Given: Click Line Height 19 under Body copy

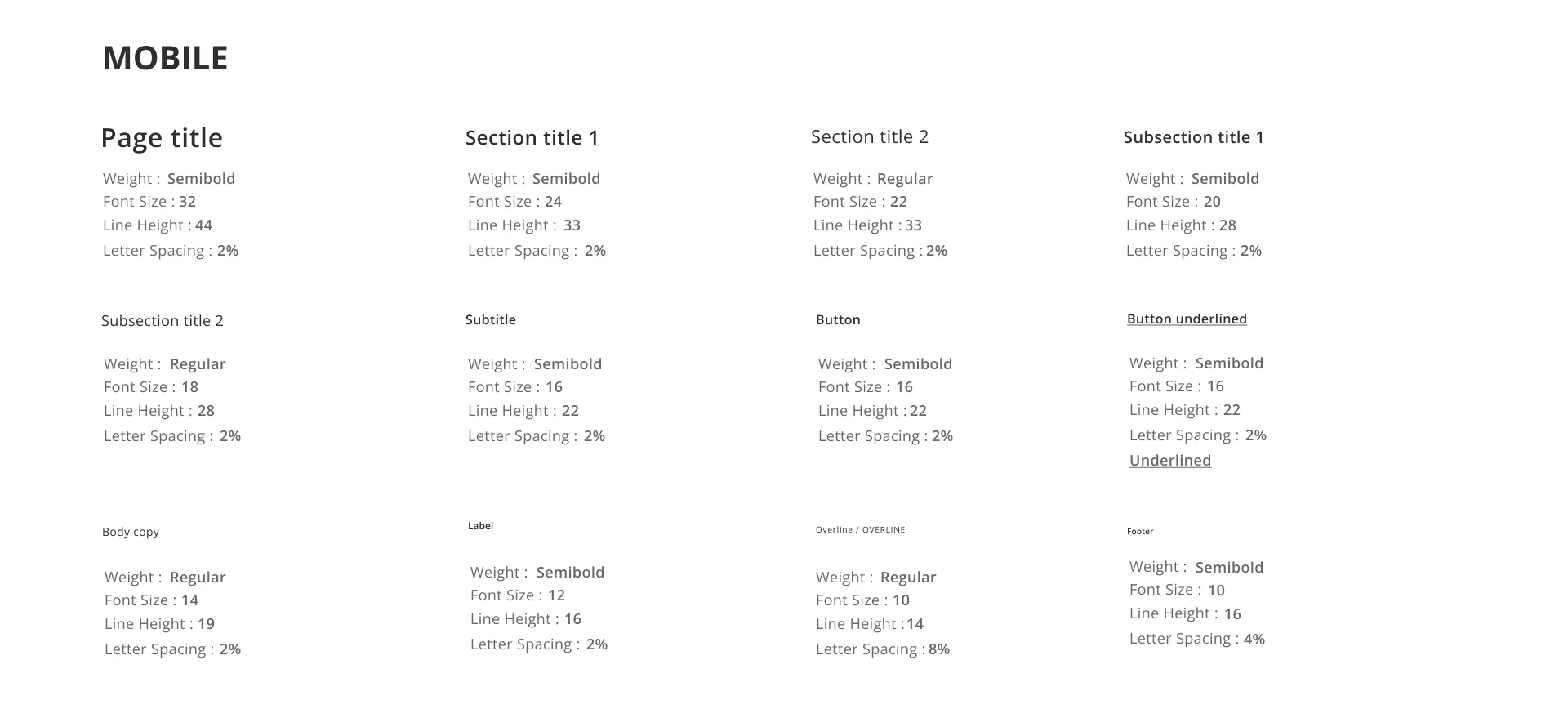Looking at the screenshot, I should (x=160, y=624).
